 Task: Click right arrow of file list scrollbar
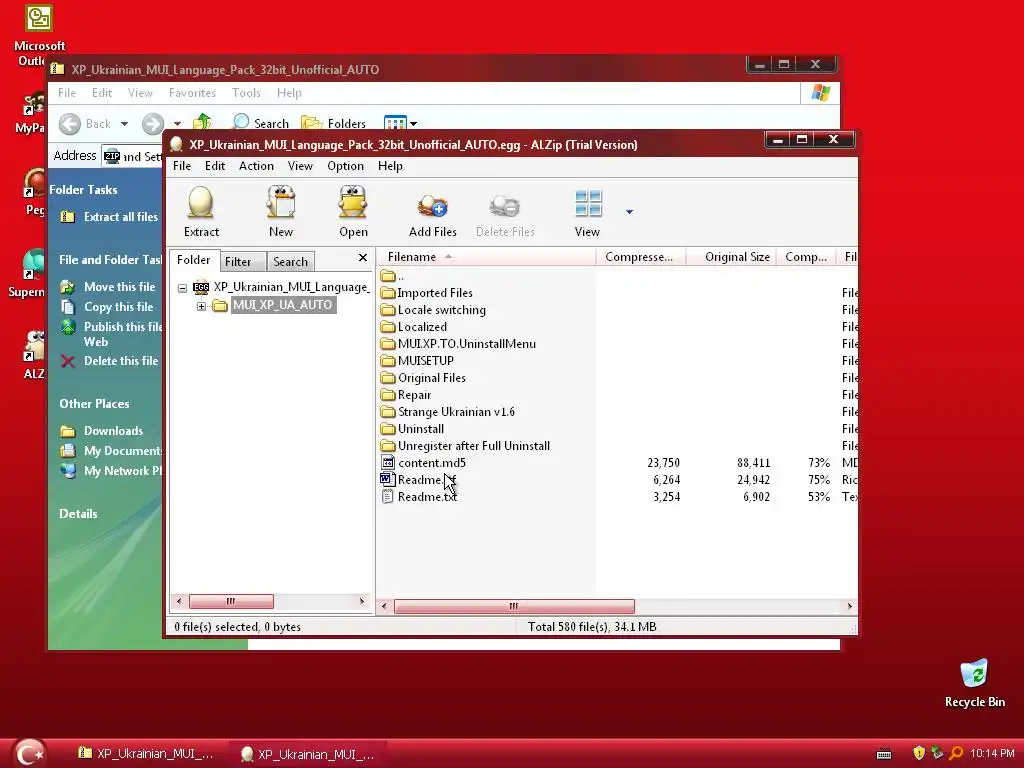tap(850, 606)
